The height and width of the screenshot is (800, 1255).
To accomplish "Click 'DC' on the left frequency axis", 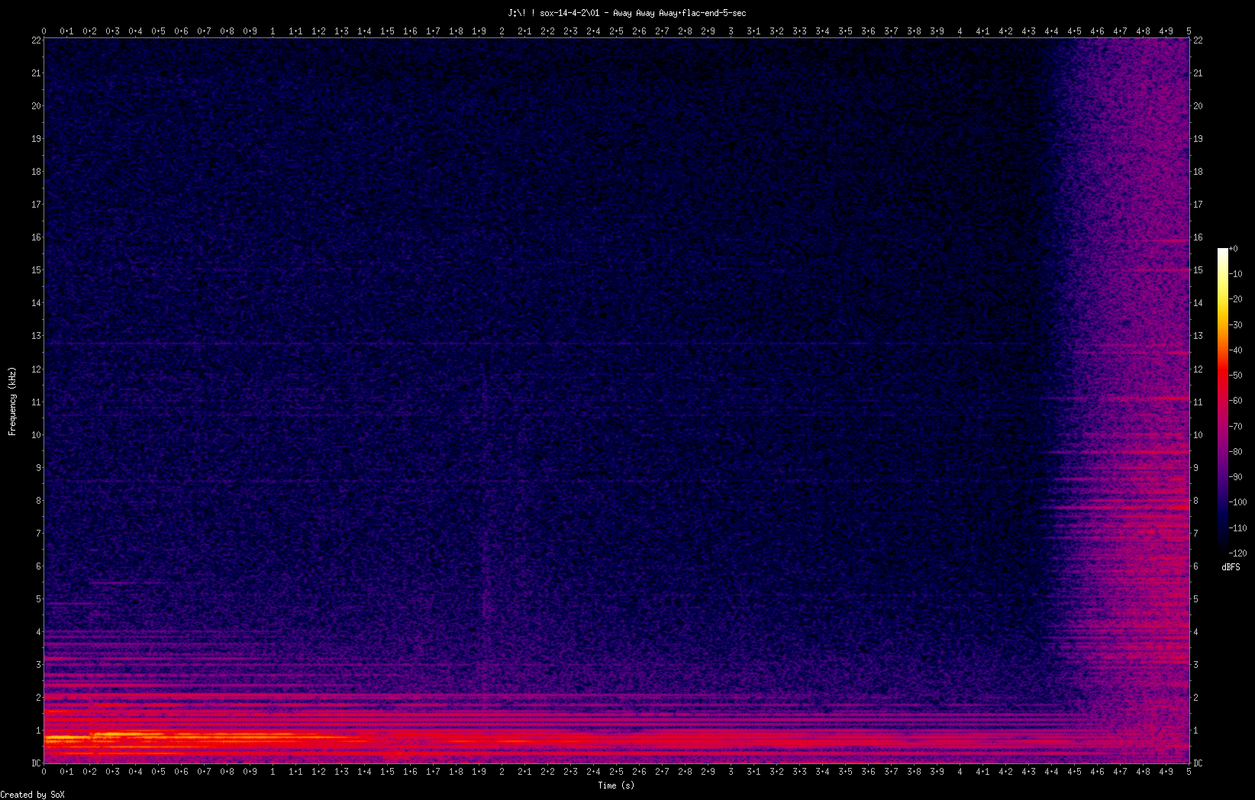I will (x=35, y=764).
